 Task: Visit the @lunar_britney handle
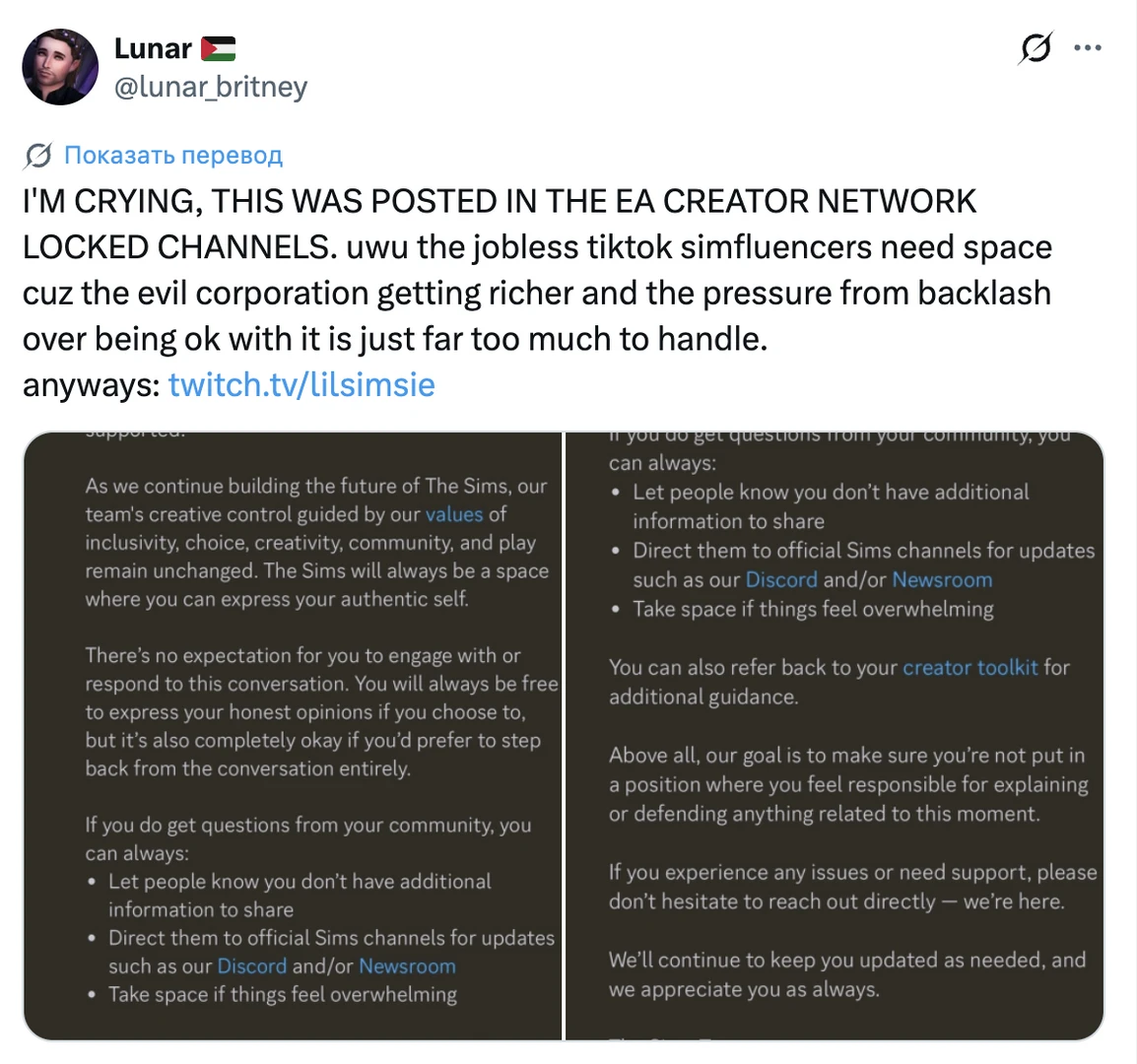(x=211, y=87)
